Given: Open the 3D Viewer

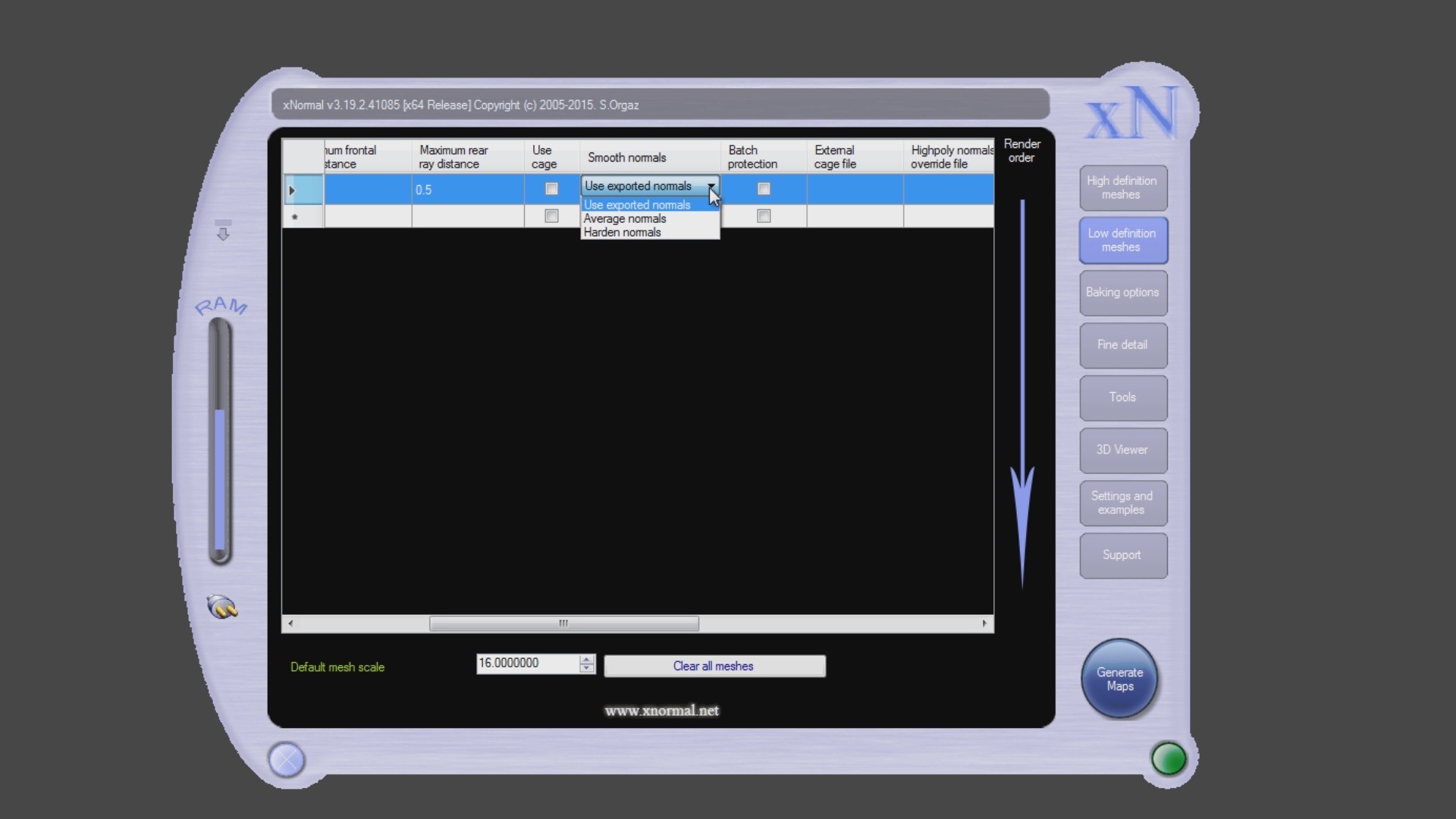Looking at the screenshot, I should pos(1123,450).
